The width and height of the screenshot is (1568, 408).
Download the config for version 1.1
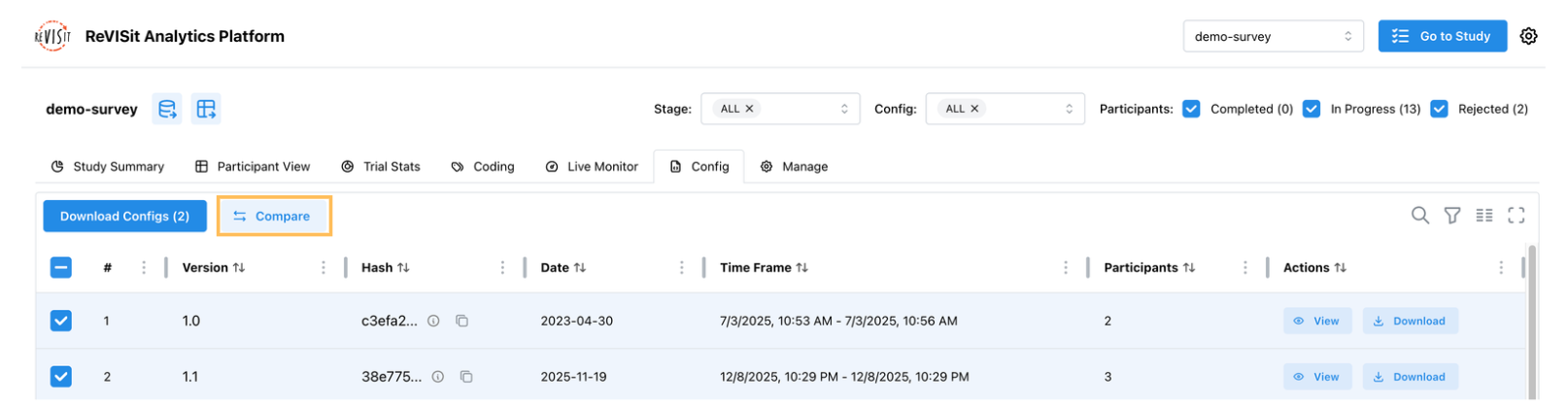click(x=1410, y=377)
